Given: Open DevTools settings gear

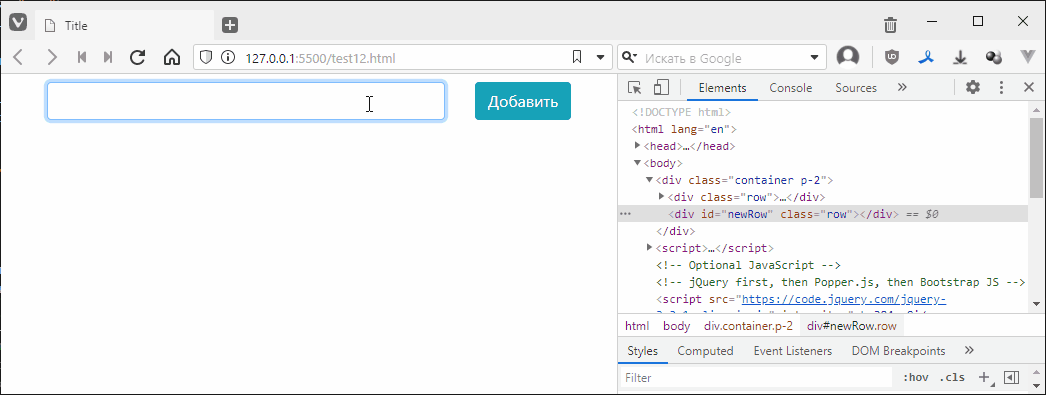Looking at the screenshot, I should (x=973, y=87).
